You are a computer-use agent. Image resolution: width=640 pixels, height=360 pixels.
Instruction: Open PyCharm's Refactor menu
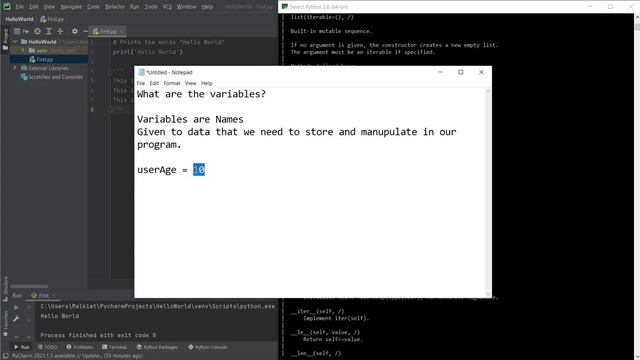[x=115, y=7]
